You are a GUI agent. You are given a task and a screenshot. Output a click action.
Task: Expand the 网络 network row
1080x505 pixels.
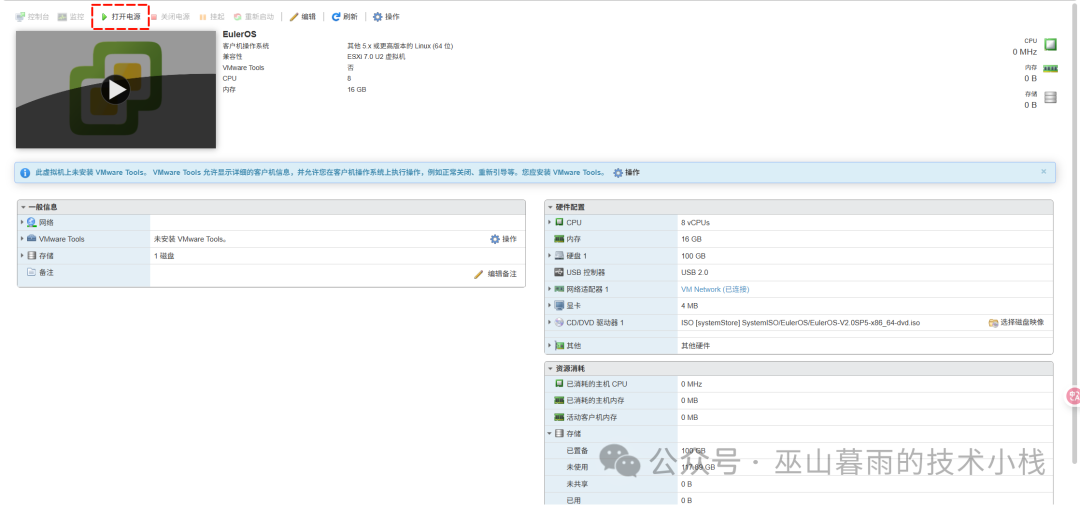tap(22, 223)
